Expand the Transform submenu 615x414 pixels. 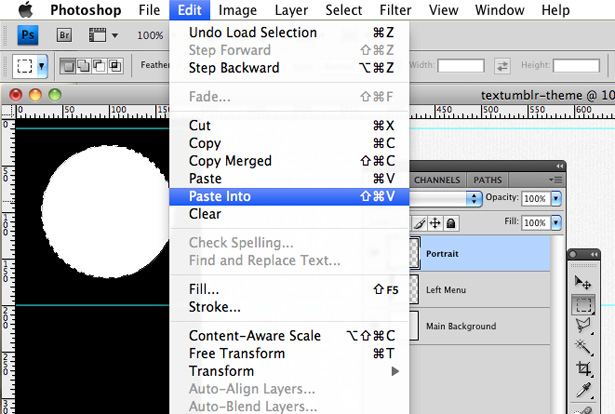tap(289, 371)
